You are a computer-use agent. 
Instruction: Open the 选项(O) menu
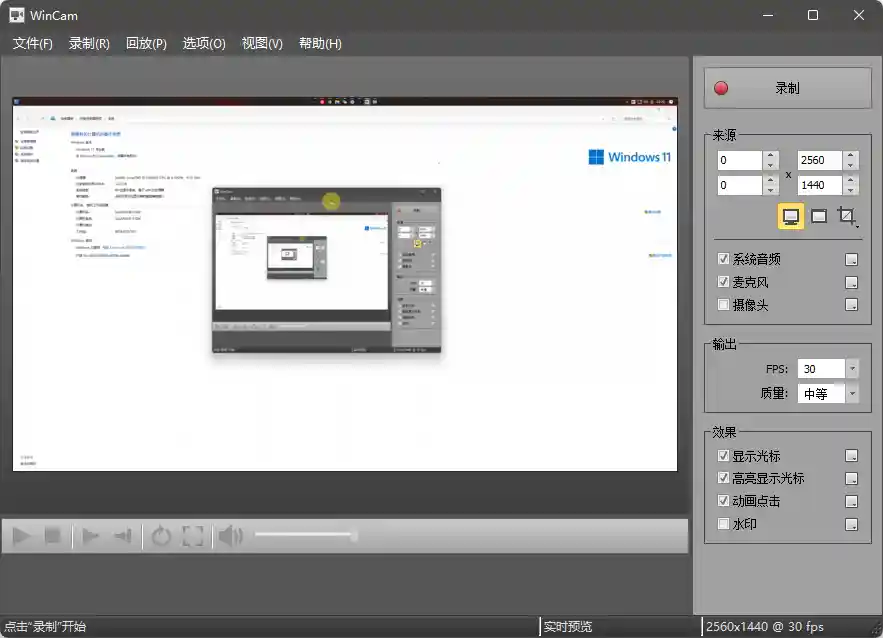203,43
